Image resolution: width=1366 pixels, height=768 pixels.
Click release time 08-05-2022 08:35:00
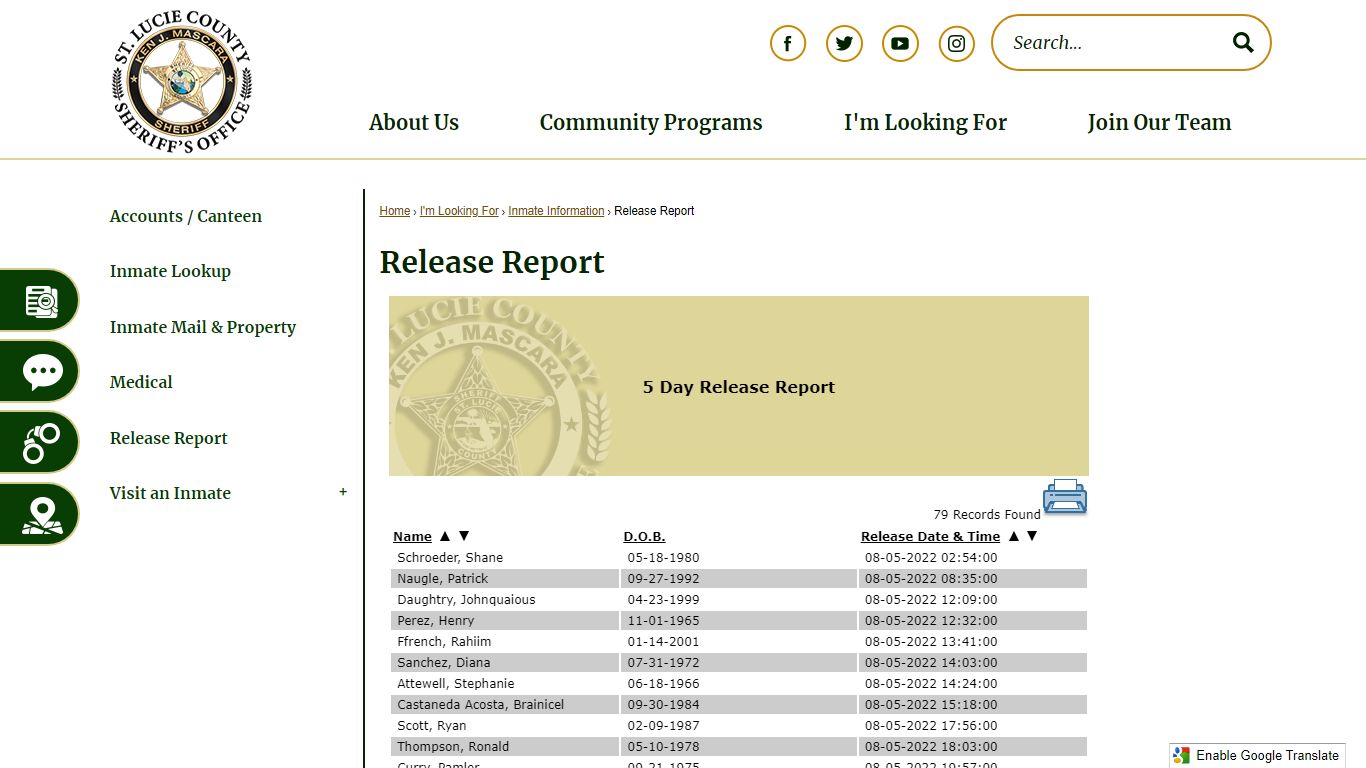click(931, 579)
